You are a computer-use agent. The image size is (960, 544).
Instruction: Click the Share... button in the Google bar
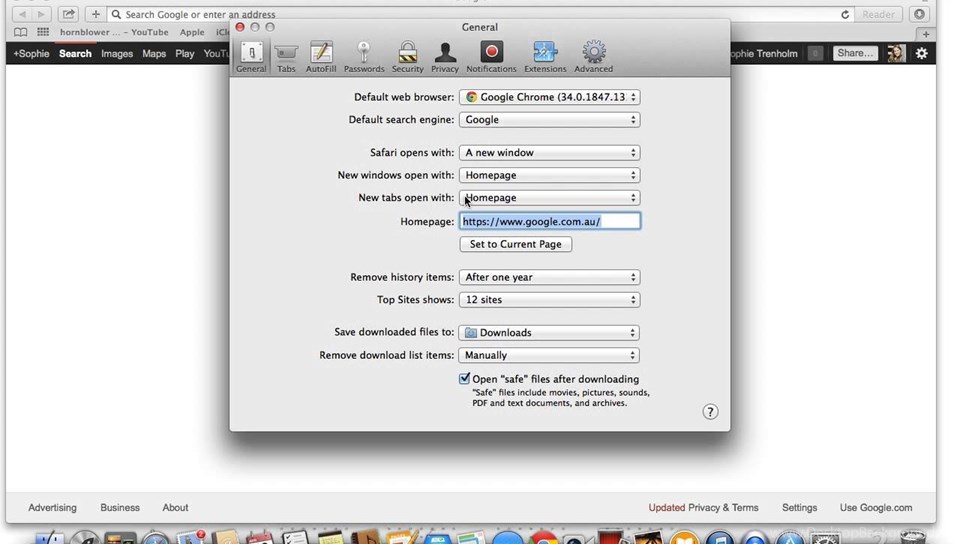855,53
